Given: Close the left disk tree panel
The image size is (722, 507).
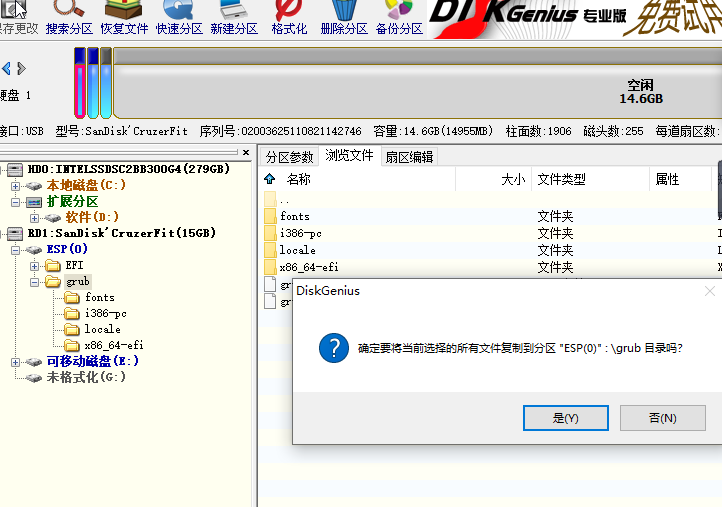Looking at the screenshot, I should (x=246, y=152).
